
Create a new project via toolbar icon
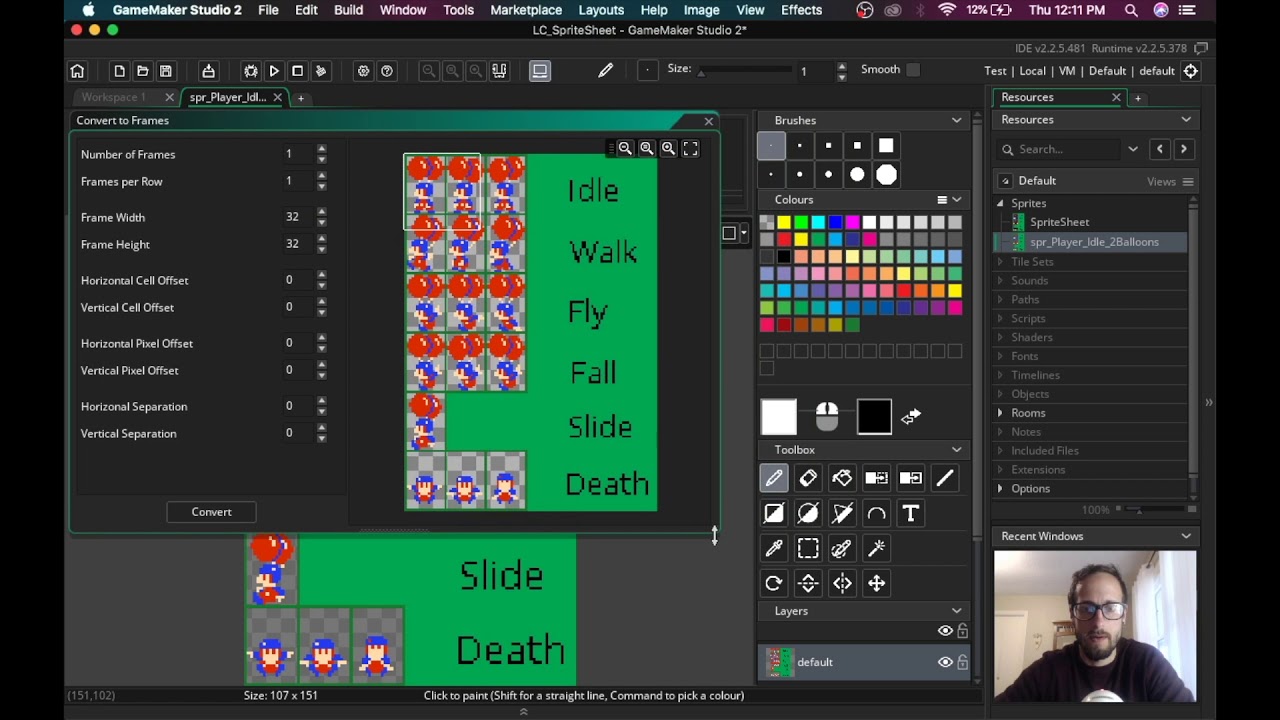[119, 71]
